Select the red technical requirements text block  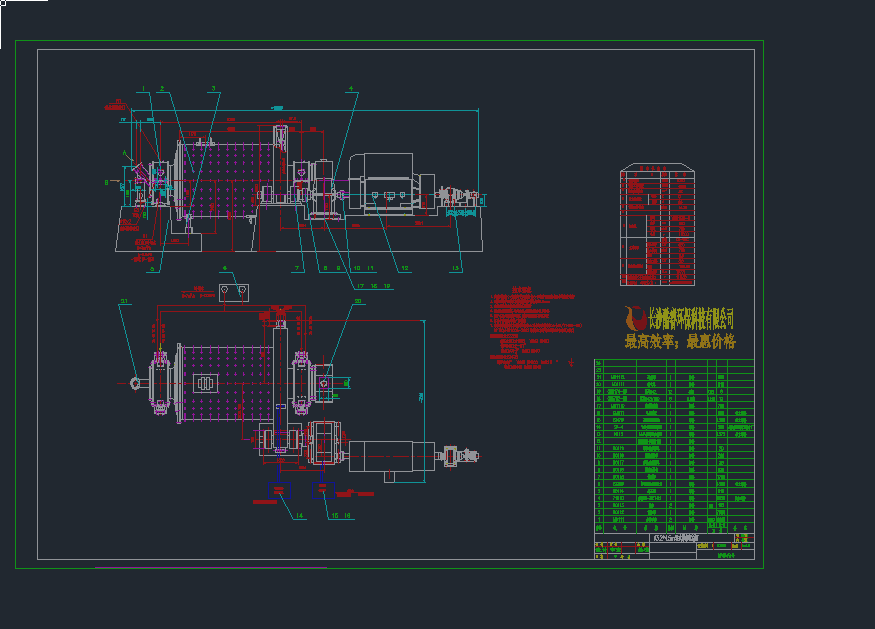[x=532, y=328]
